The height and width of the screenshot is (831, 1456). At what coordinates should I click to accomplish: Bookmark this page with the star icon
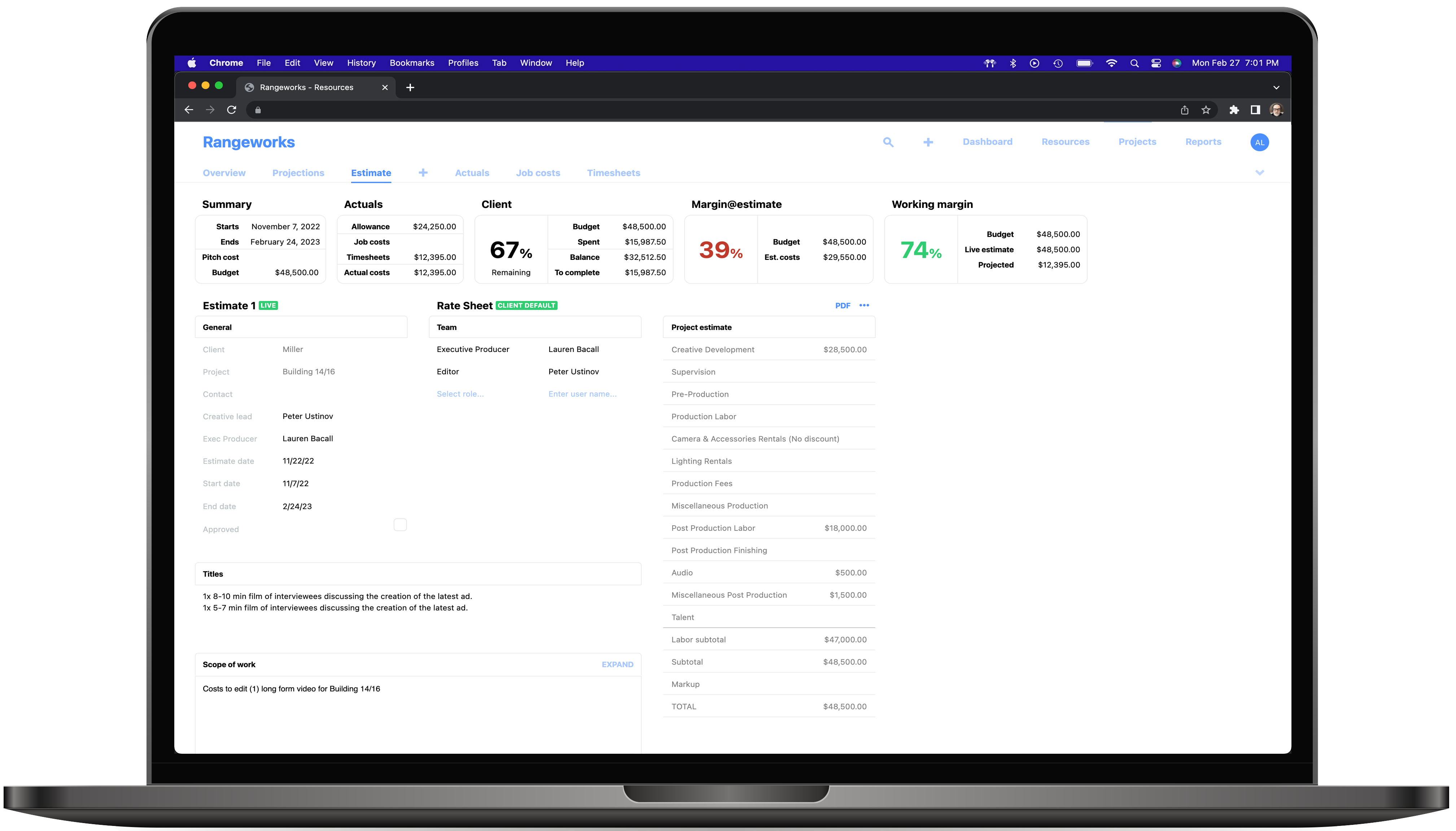1206,110
